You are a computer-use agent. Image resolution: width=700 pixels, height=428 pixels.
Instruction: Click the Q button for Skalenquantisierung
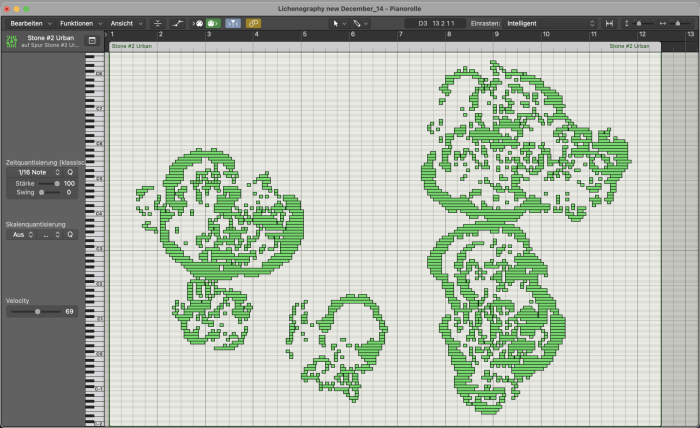click(70, 235)
